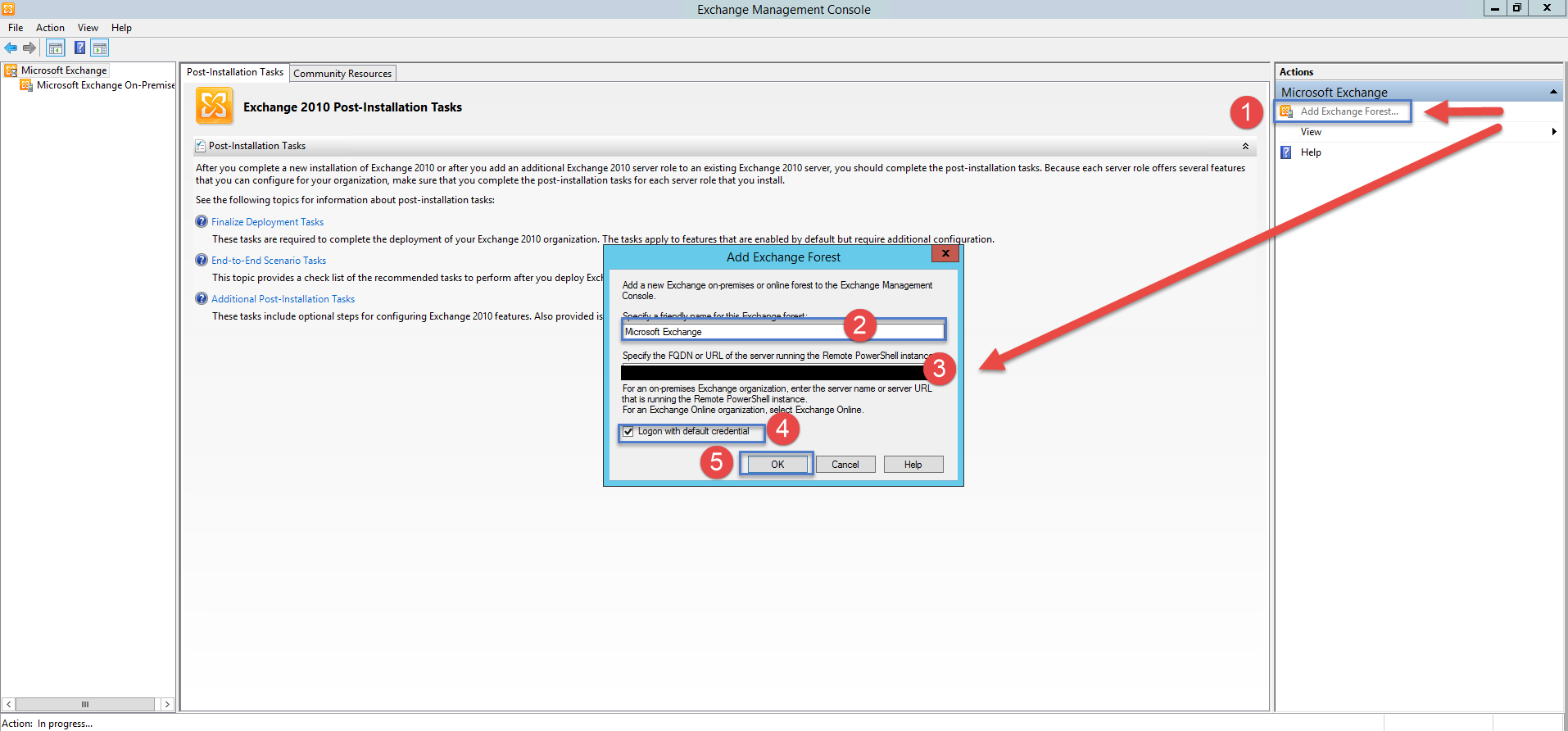The width and height of the screenshot is (1568, 731).
Task: Open the File menu
Action: click(x=16, y=28)
